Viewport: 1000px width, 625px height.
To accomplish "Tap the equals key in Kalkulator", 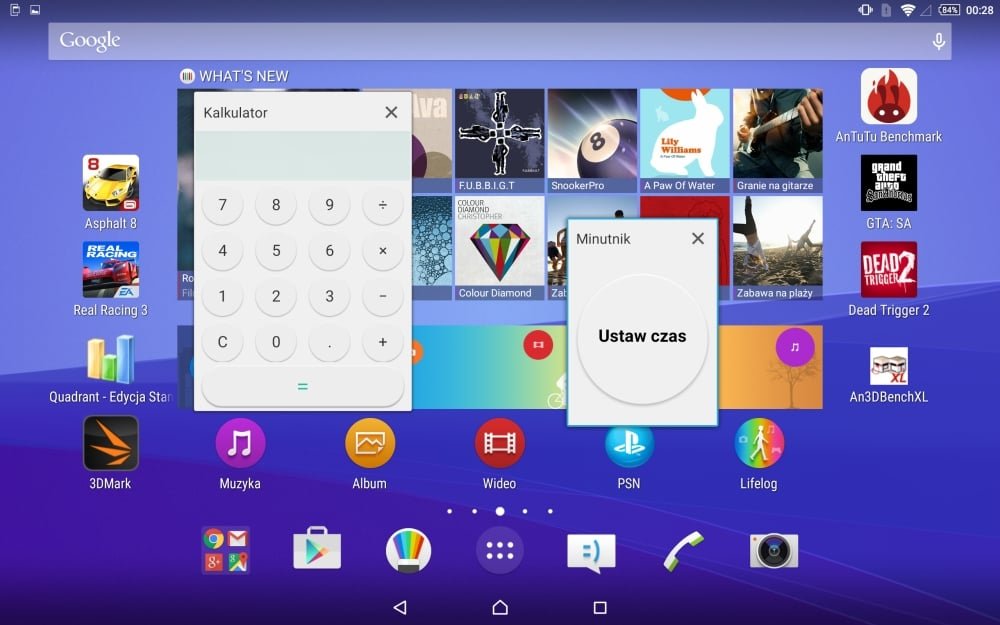I will (303, 386).
